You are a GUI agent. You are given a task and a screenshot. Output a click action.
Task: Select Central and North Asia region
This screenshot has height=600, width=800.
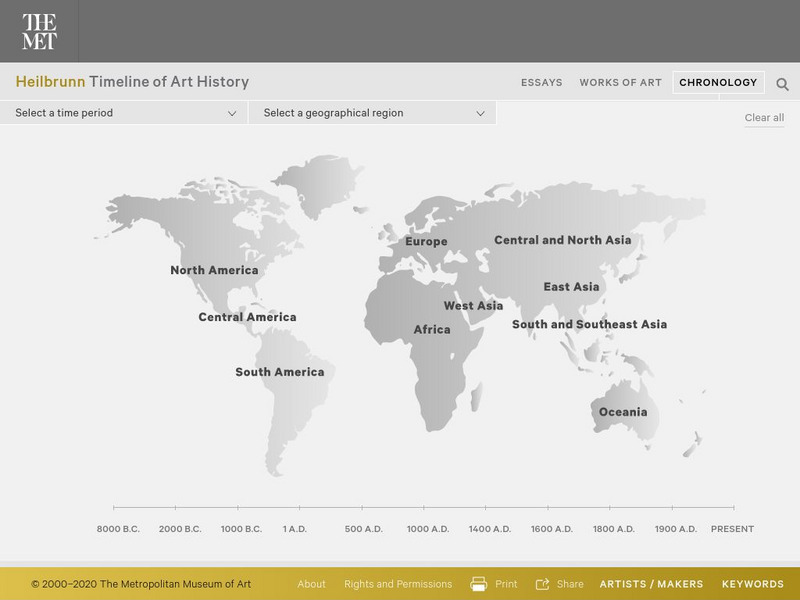[x=563, y=239]
